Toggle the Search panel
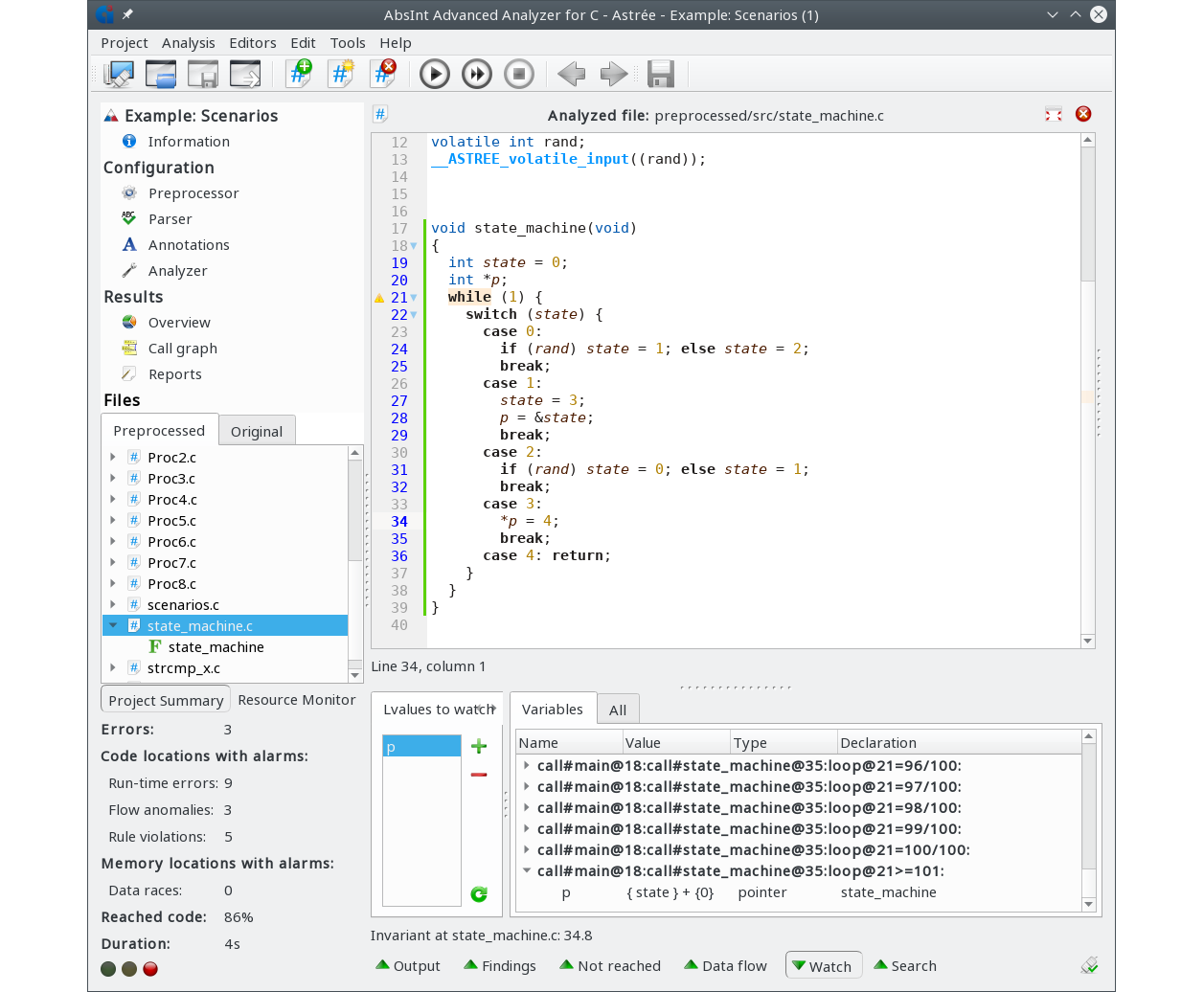The height and width of the screenshot is (992, 1204). (x=904, y=965)
